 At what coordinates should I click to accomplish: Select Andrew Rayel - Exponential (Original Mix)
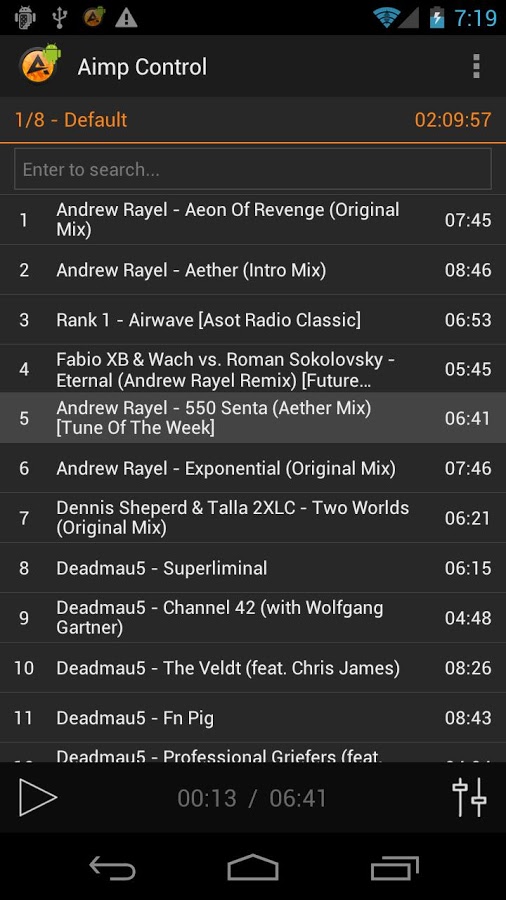(x=253, y=468)
